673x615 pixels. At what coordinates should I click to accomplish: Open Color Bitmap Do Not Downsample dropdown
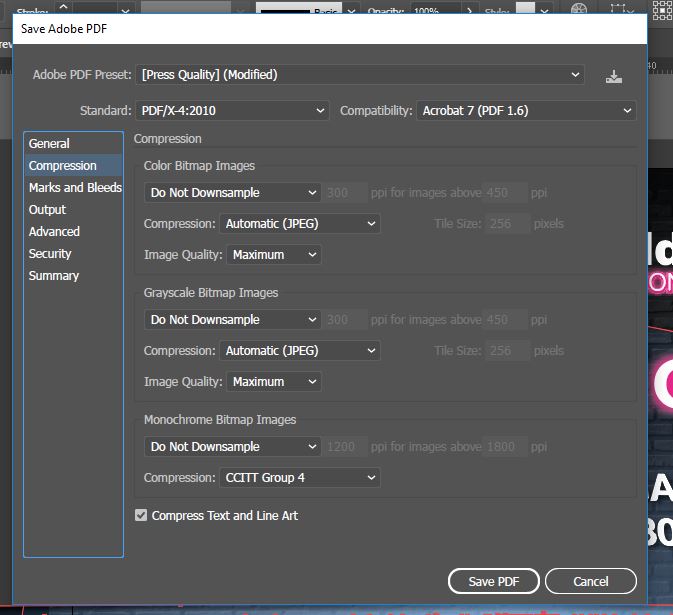pos(232,193)
